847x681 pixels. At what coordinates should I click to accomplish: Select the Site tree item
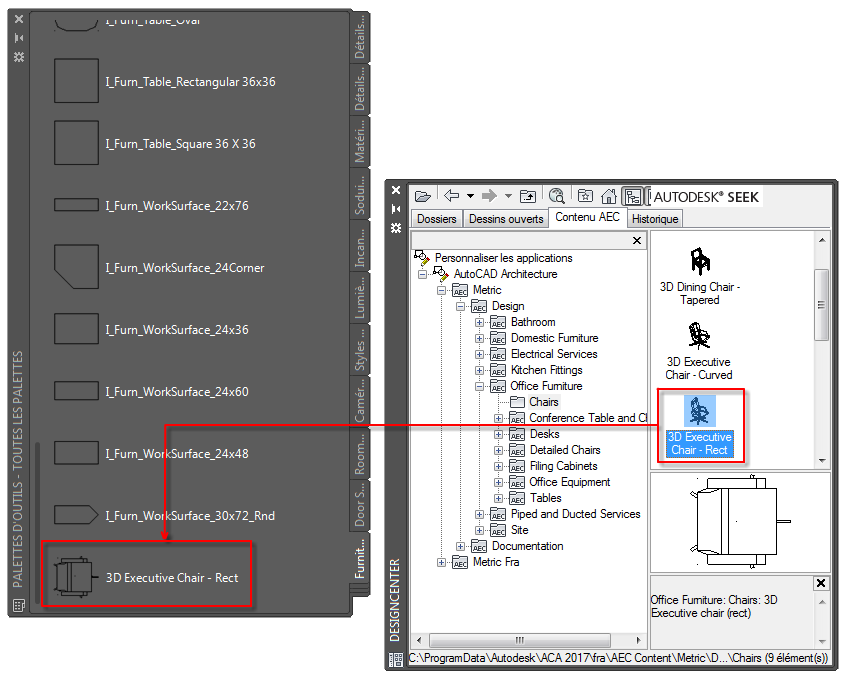[x=520, y=530]
